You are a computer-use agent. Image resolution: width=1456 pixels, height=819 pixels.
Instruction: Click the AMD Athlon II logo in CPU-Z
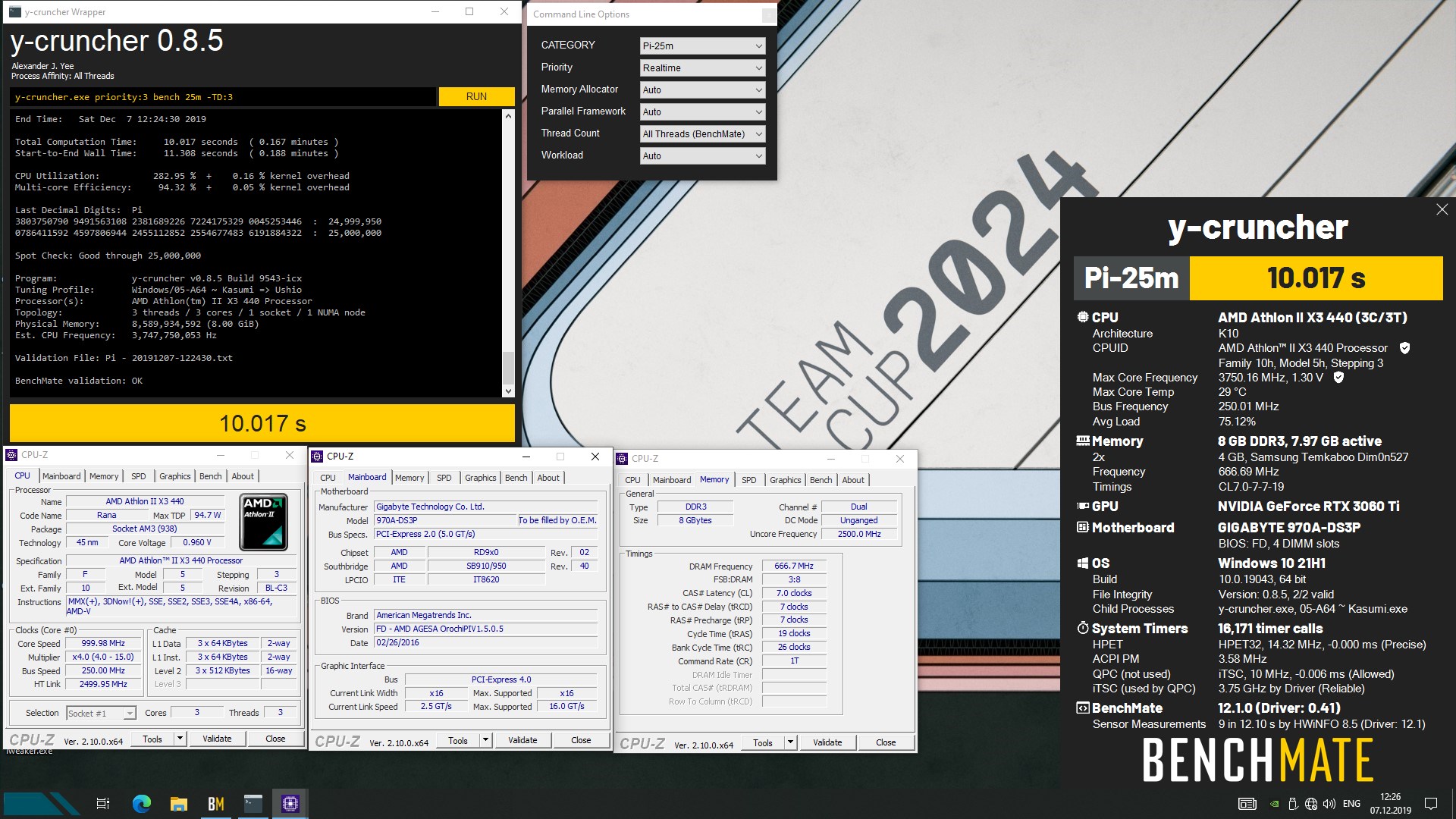pos(263,522)
